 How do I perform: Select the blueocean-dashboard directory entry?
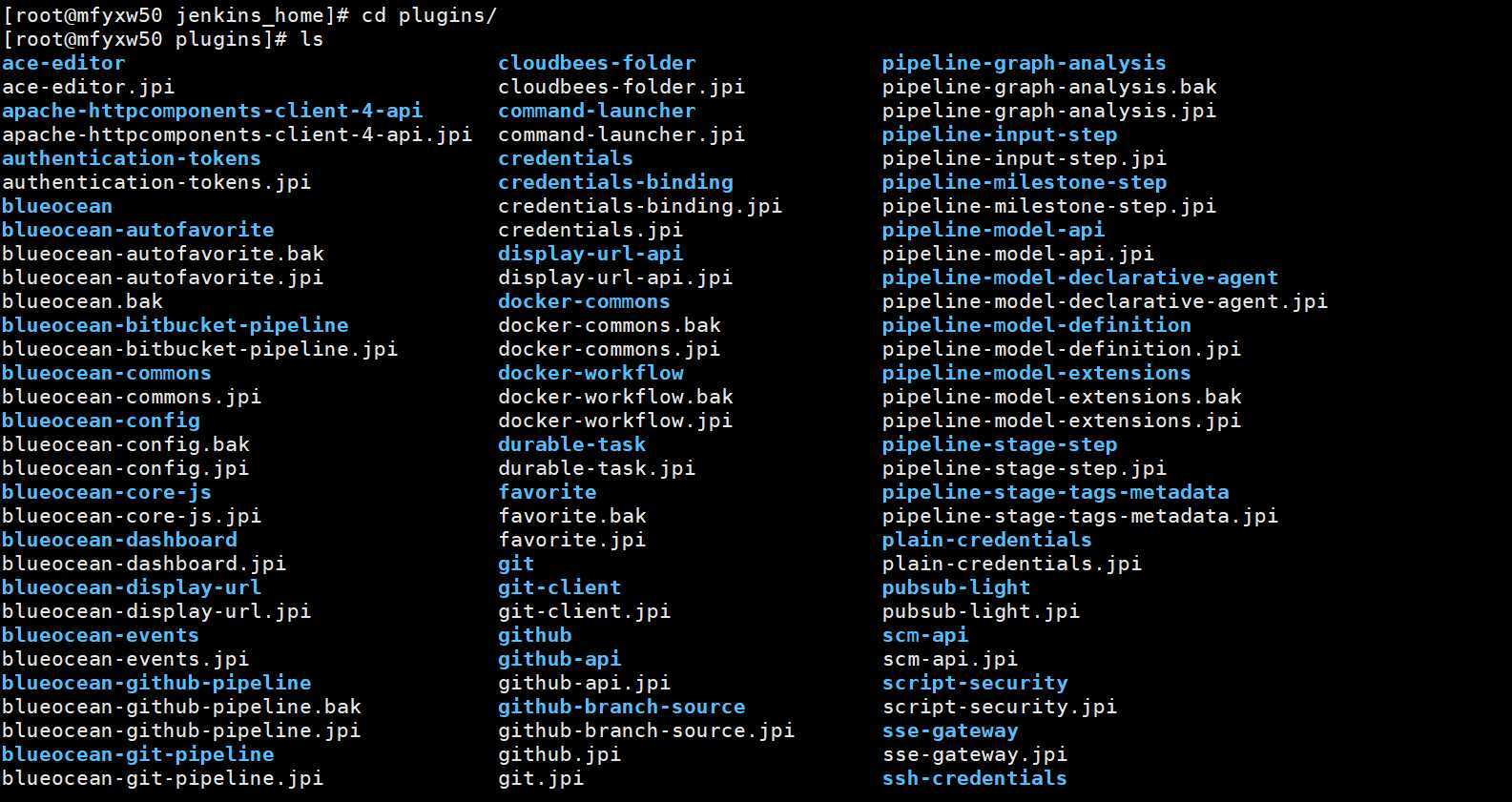tap(119, 540)
